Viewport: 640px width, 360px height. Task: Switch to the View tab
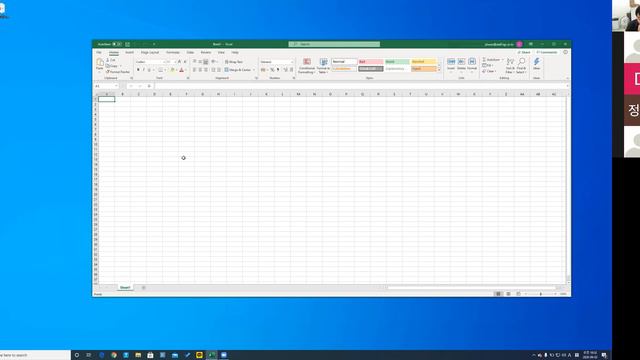coord(221,52)
